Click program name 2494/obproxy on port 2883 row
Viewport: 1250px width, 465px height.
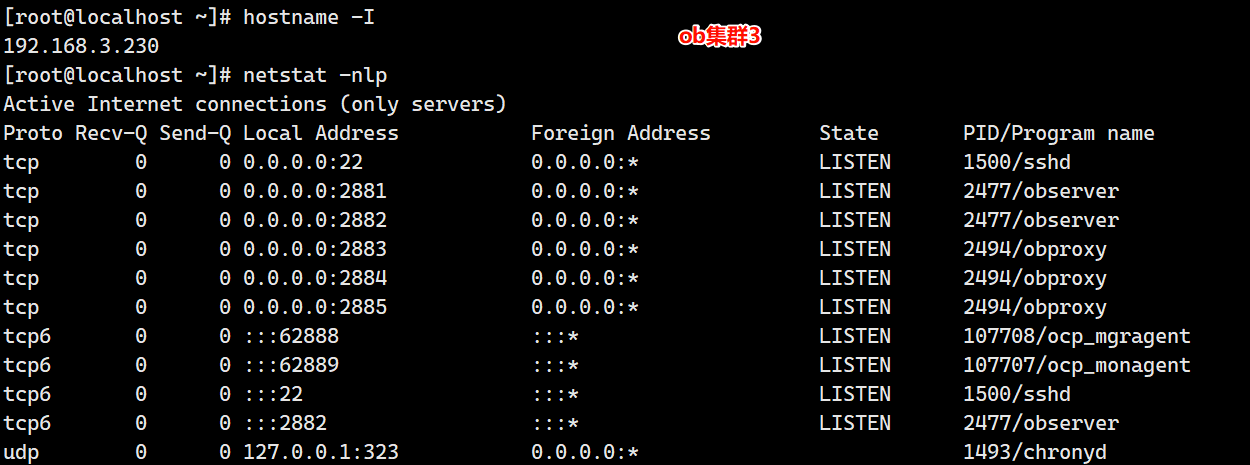(x=1035, y=249)
